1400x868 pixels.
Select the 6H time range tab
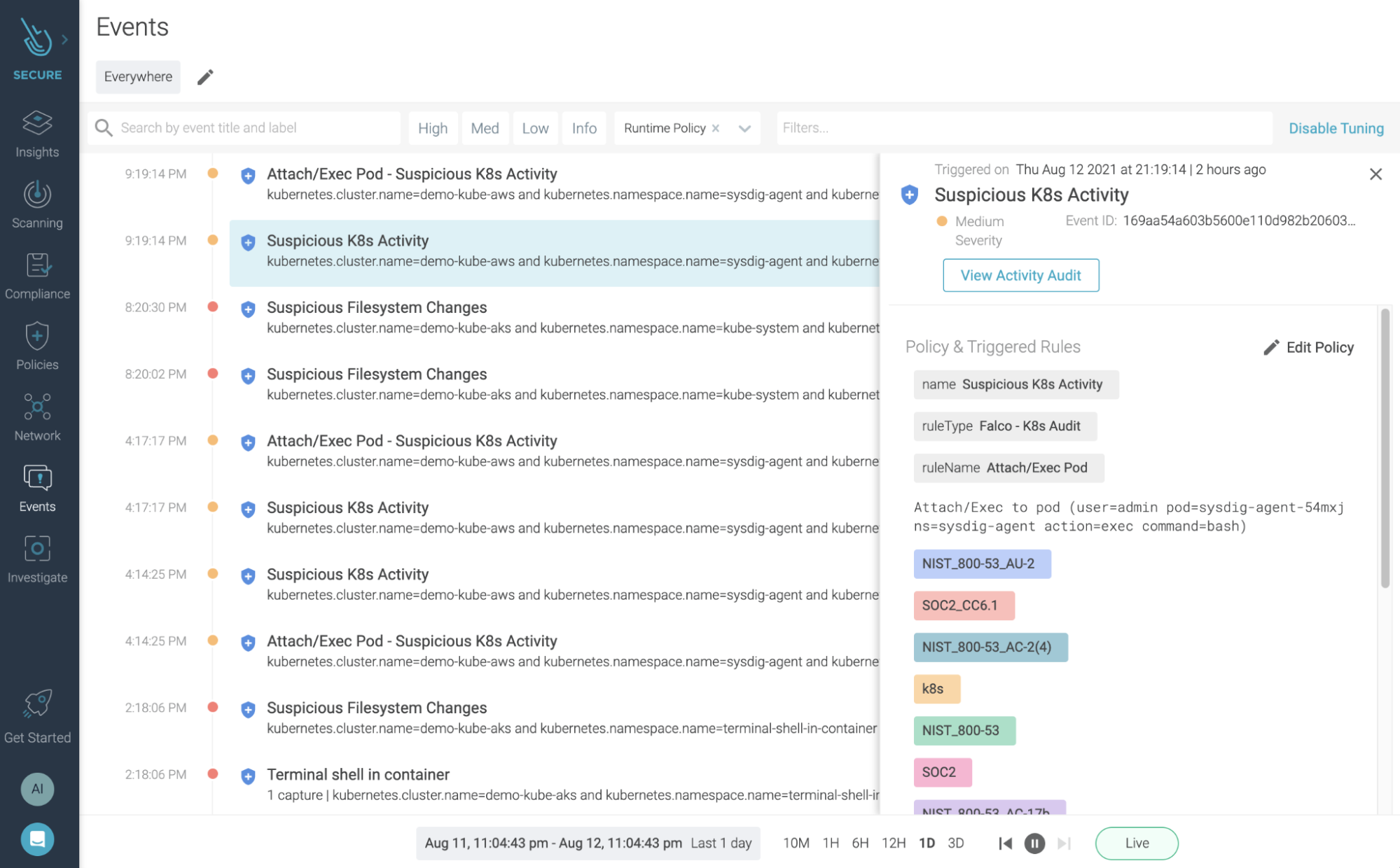click(x=861, y=843)
